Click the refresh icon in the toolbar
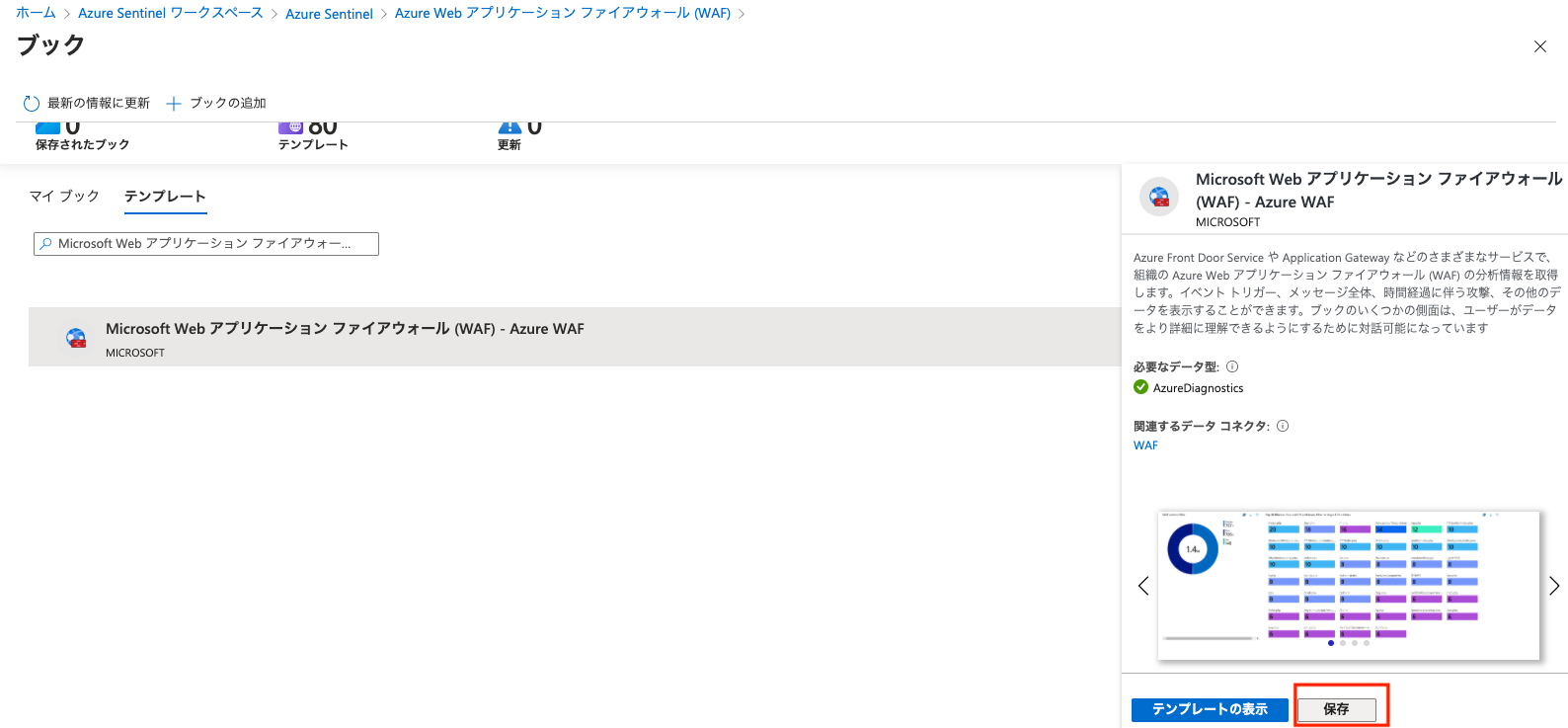This screenshot has width=1568, height=728. click(x=31, y=104)
